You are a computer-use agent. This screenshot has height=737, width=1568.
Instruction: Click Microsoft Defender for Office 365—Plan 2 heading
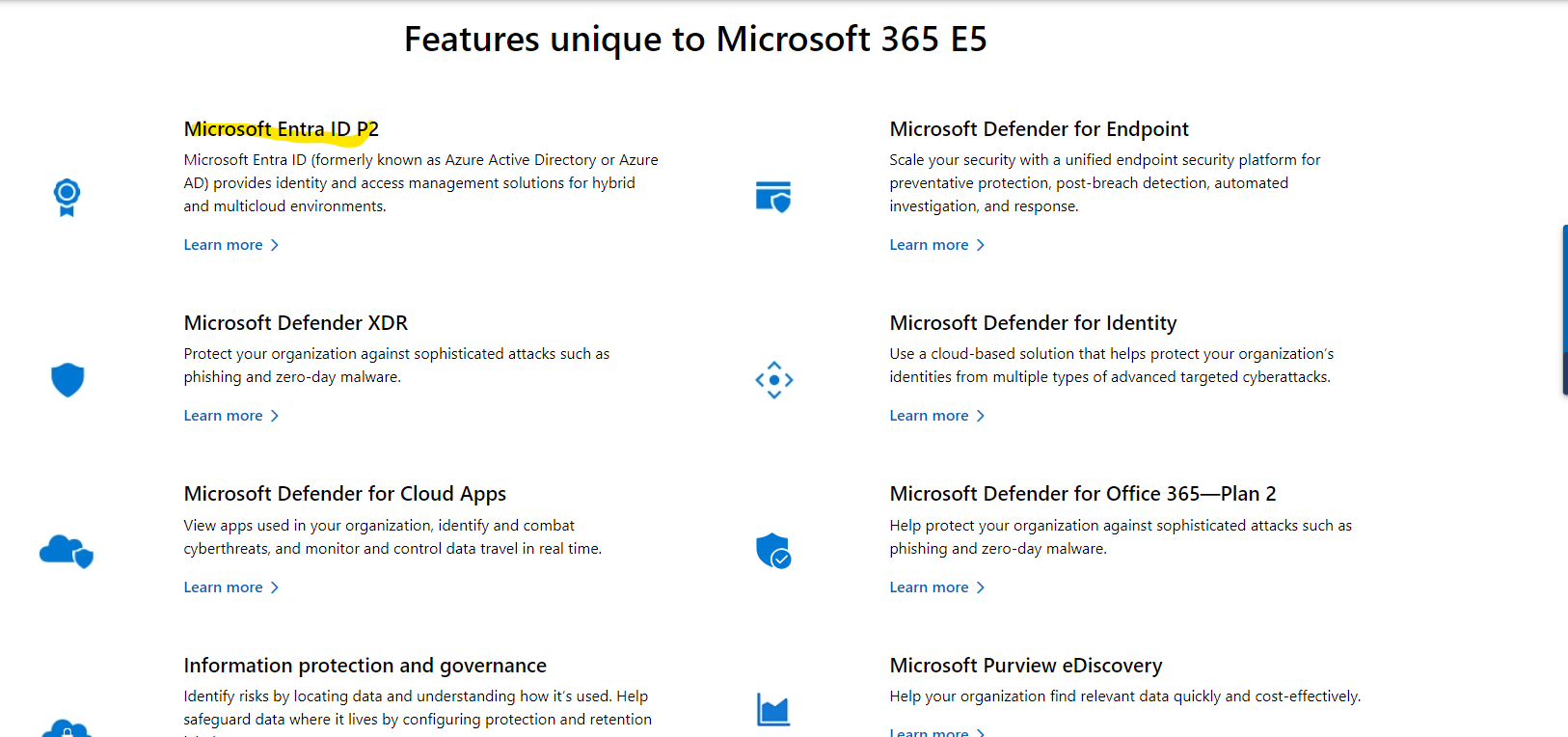[x=1083, y=494]
